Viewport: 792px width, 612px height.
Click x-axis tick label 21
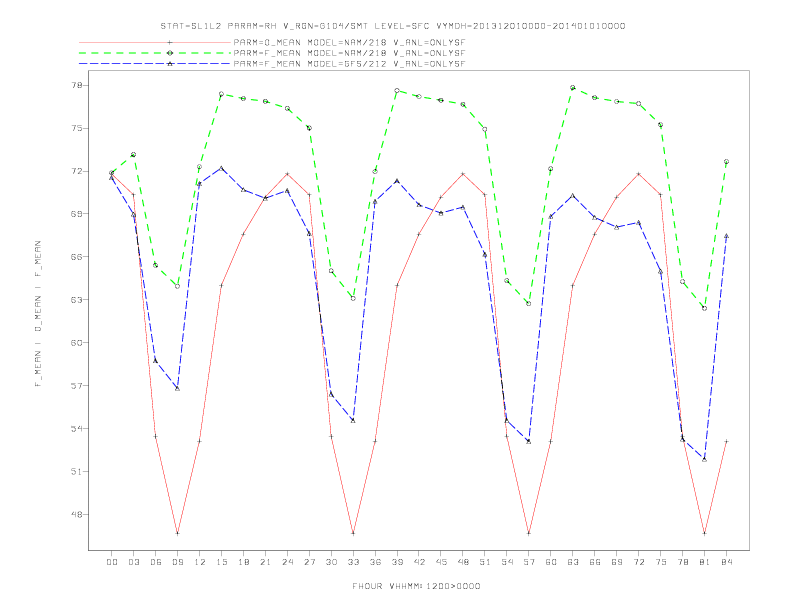pos(265,562)
